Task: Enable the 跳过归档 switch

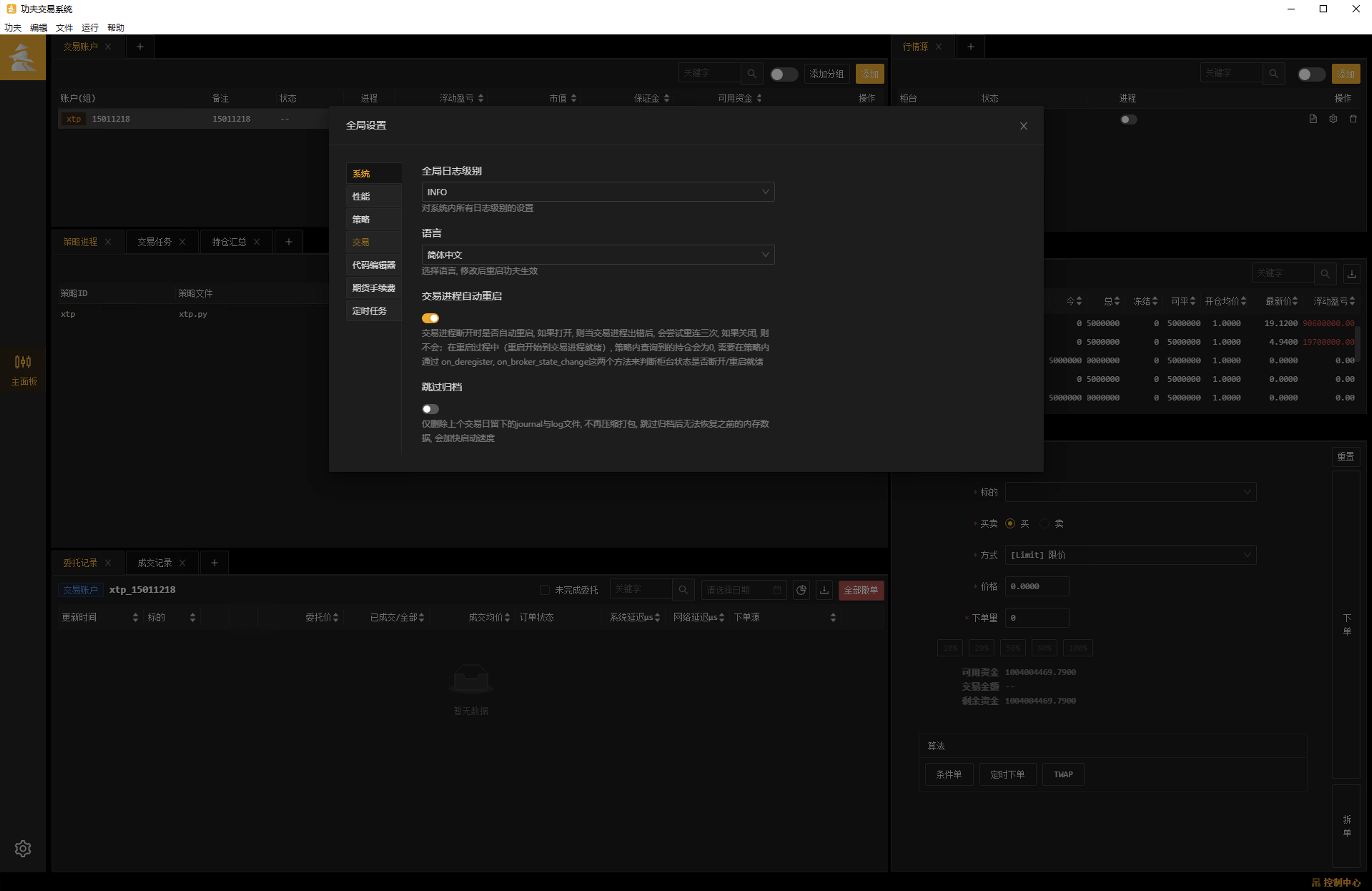Action: 430,409
